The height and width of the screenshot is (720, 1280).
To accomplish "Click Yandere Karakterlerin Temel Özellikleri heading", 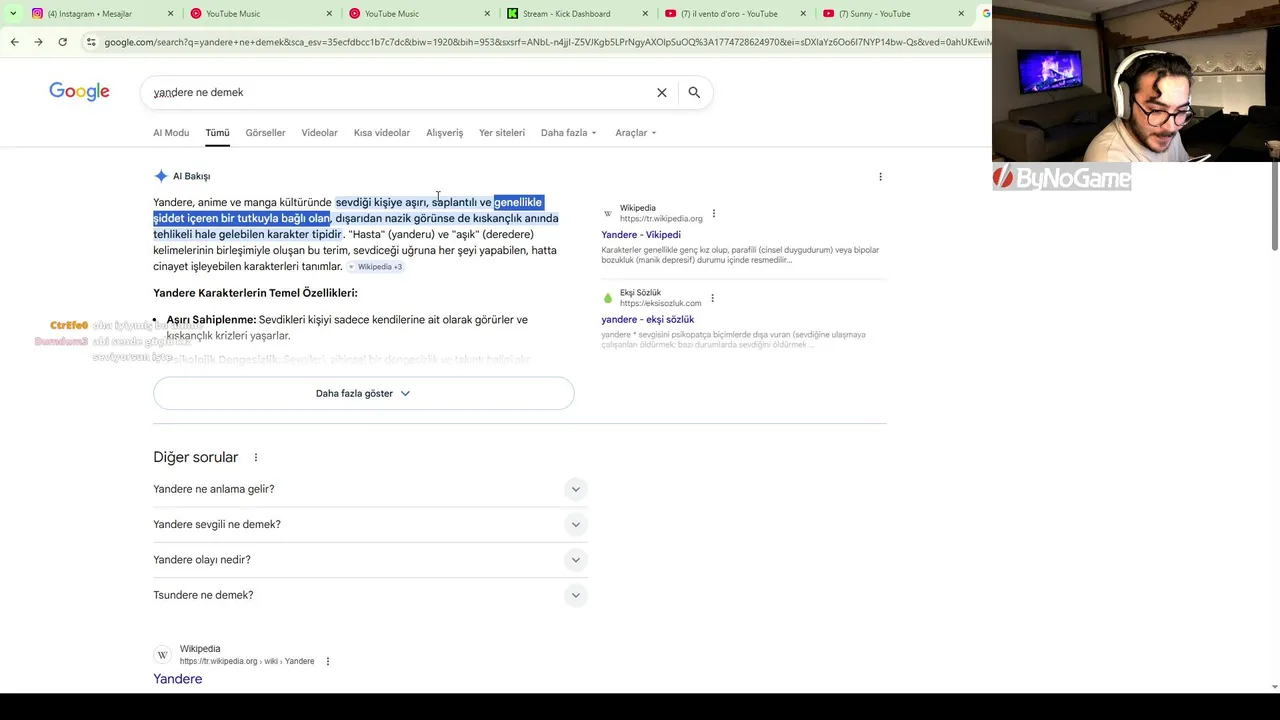I will (255, 293).
